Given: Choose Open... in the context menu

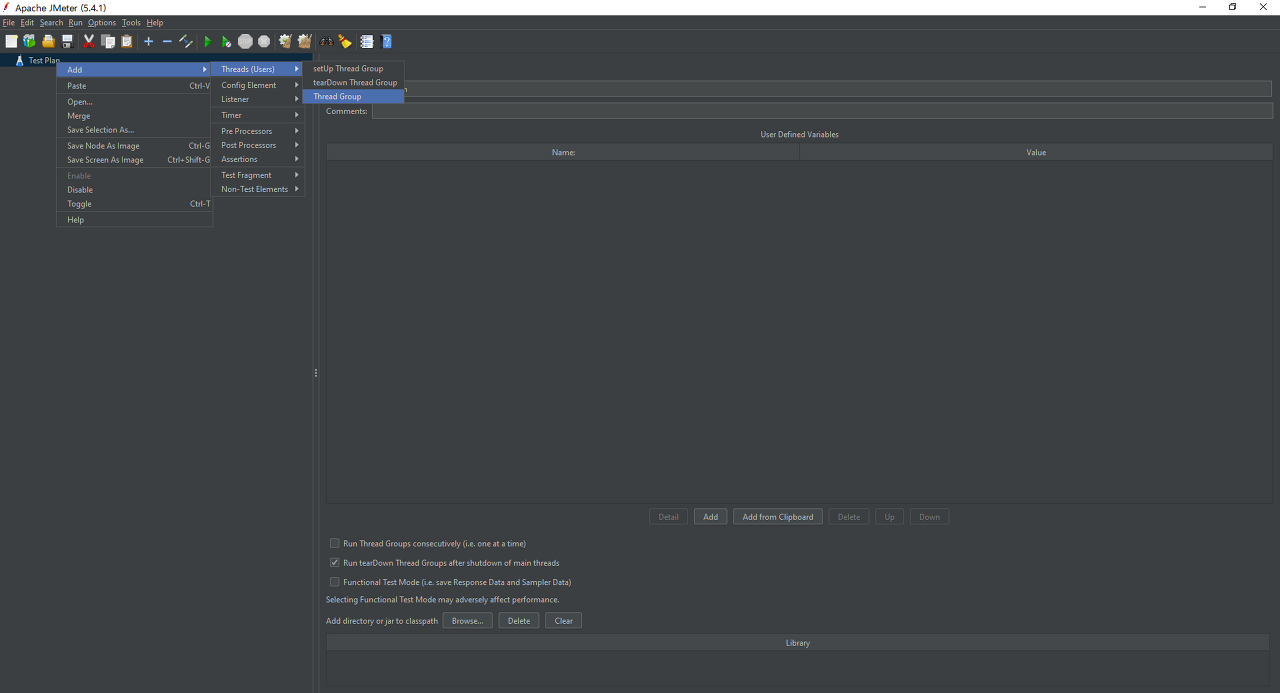Looking at the screenshot, I should click(135, 102).
